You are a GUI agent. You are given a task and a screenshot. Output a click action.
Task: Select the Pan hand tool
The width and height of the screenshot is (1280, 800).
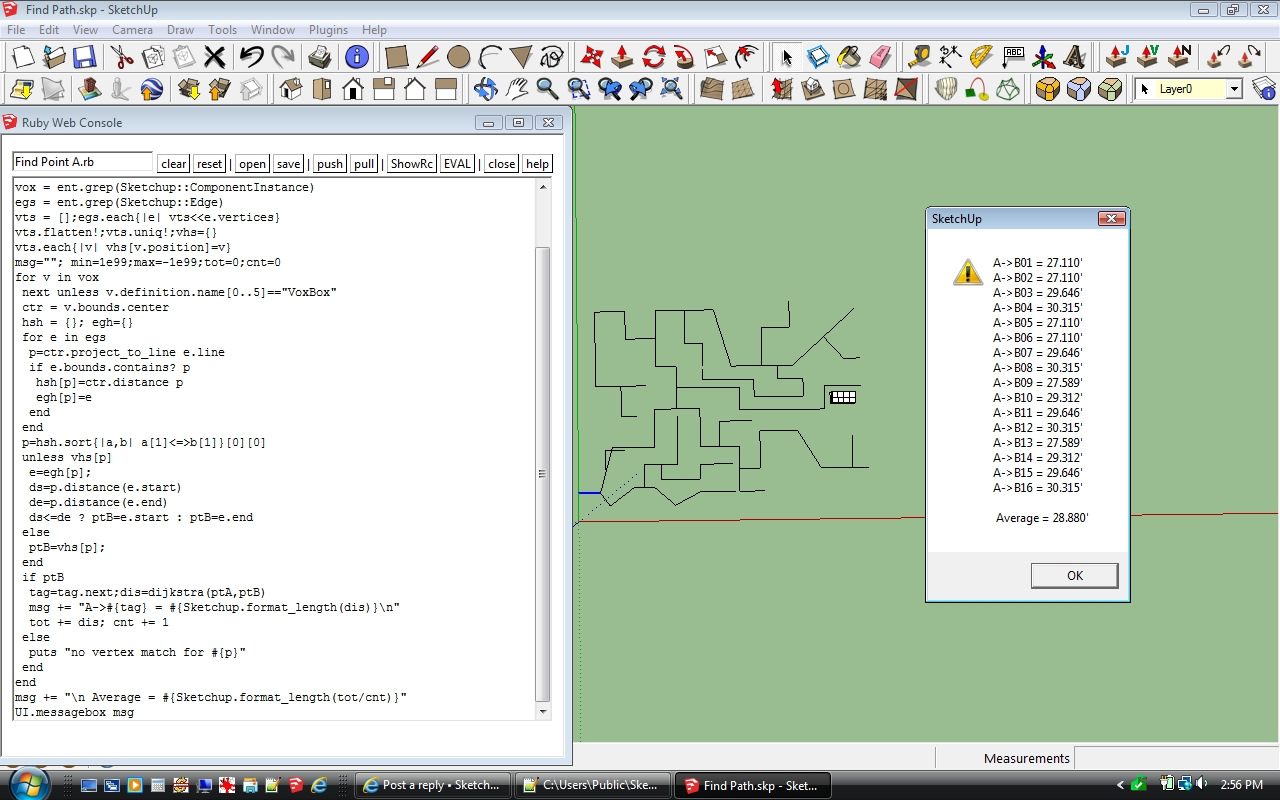tap(517, 89)
